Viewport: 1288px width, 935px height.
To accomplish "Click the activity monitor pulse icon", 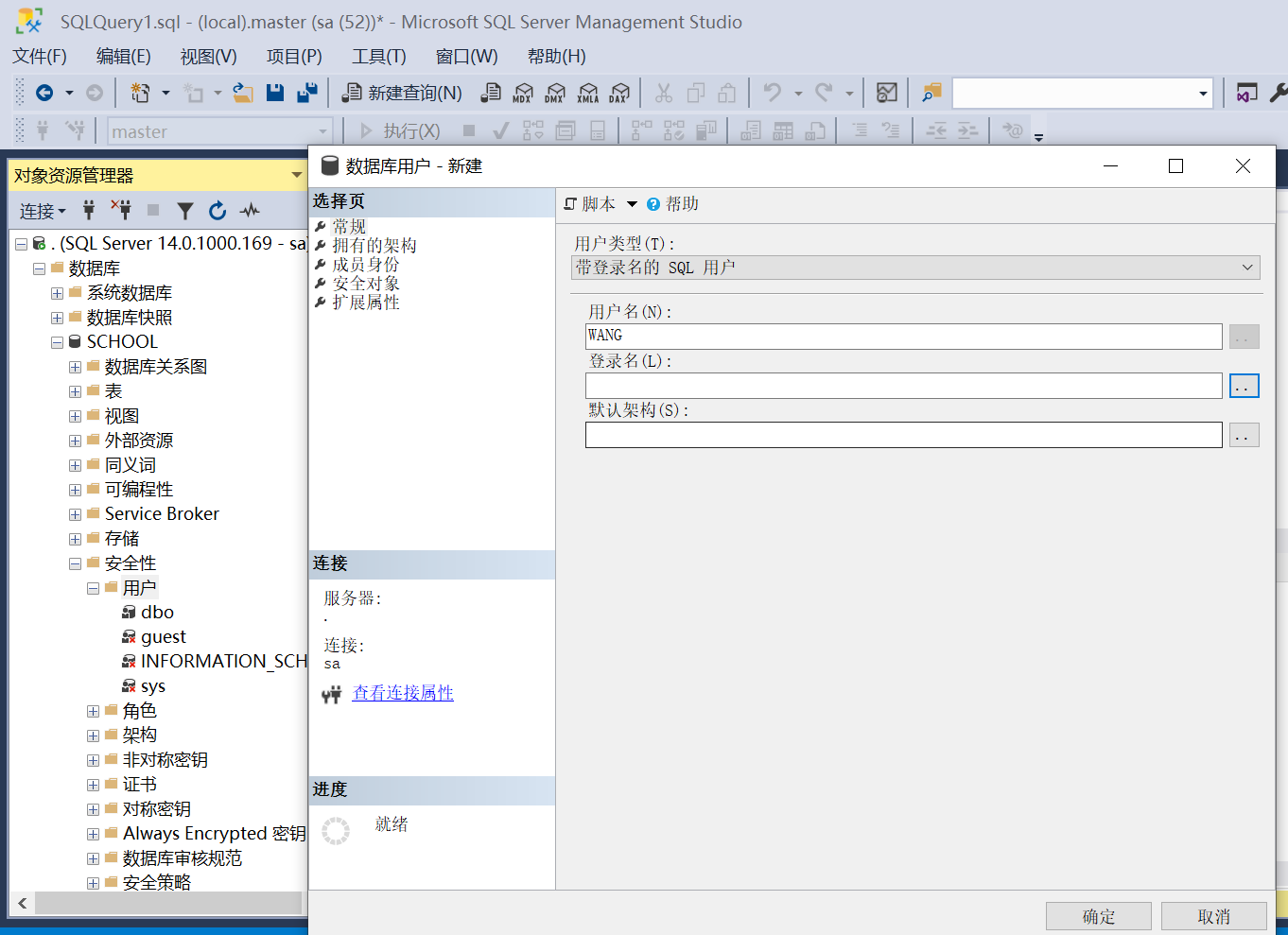I will [250, 210].
